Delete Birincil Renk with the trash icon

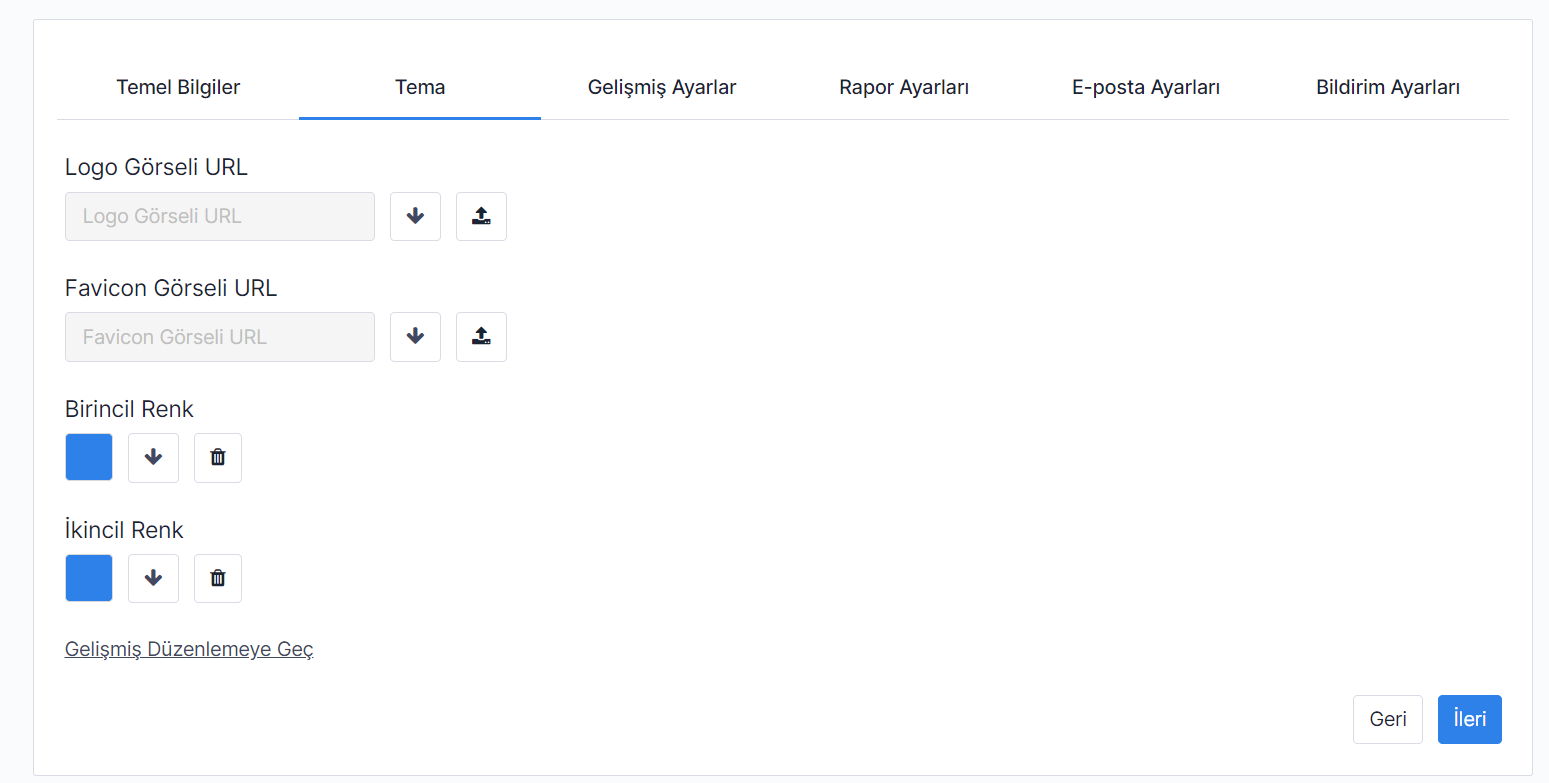click(x=218, y=458)
